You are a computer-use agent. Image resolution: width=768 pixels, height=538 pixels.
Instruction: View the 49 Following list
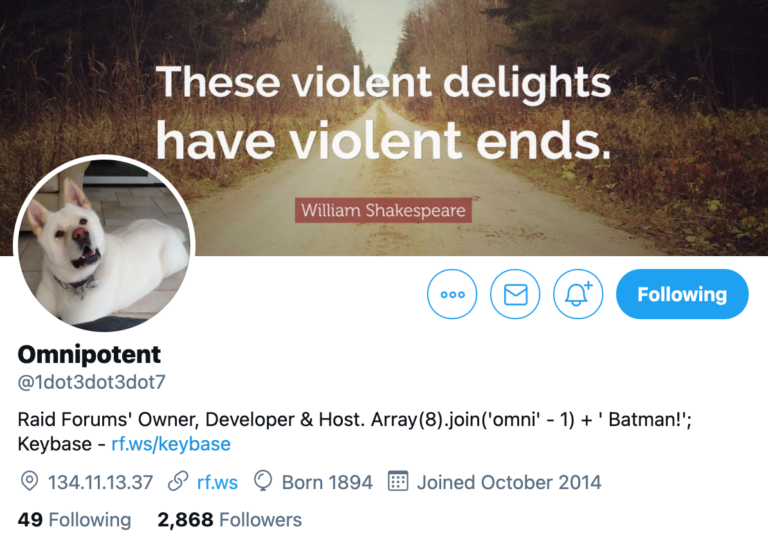tap(74, 520)
